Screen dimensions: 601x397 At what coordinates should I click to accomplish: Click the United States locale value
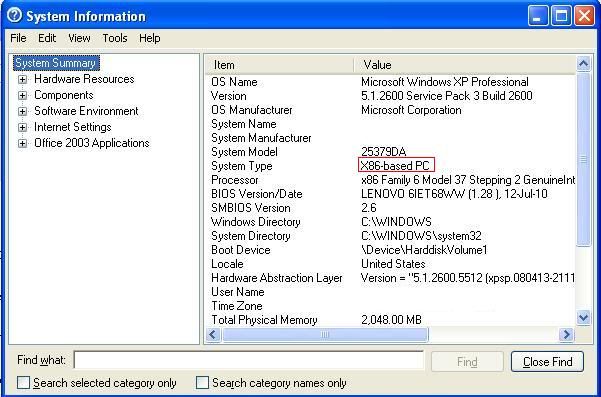tap(393, 264)
